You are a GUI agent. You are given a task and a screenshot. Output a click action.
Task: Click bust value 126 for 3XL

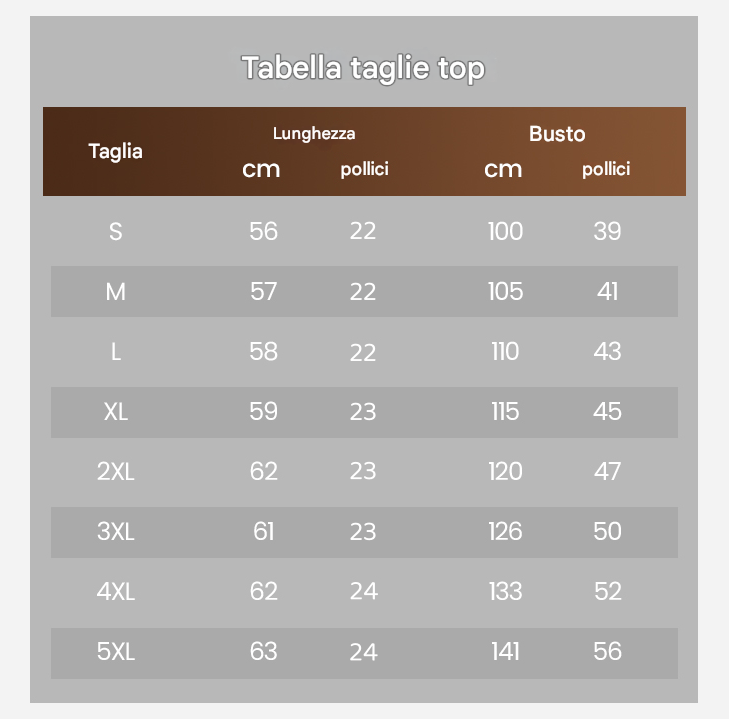(505, 531)
